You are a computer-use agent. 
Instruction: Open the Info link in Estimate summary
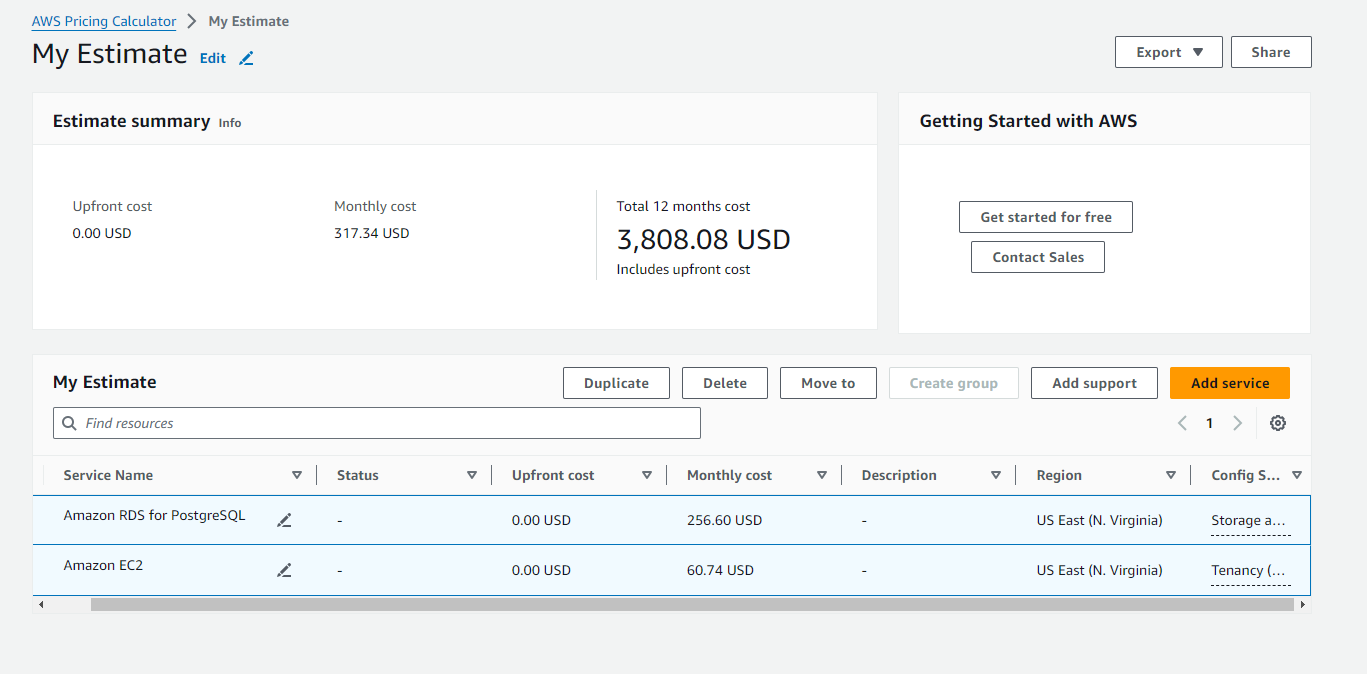click(230, 123)
